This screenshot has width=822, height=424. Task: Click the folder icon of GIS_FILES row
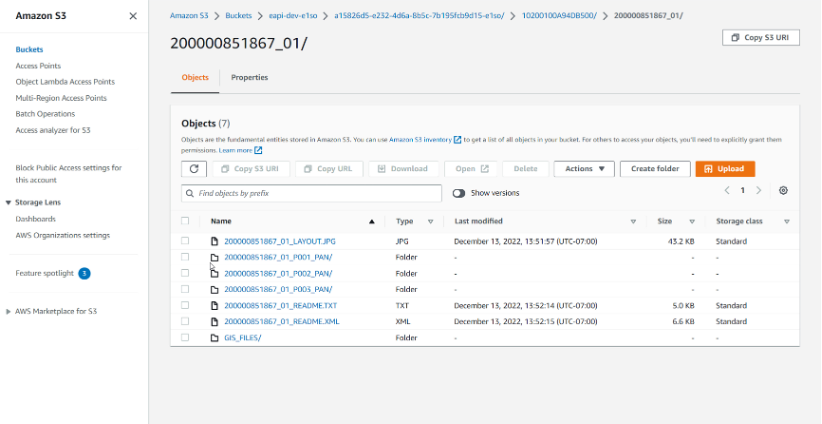point(214,338)
